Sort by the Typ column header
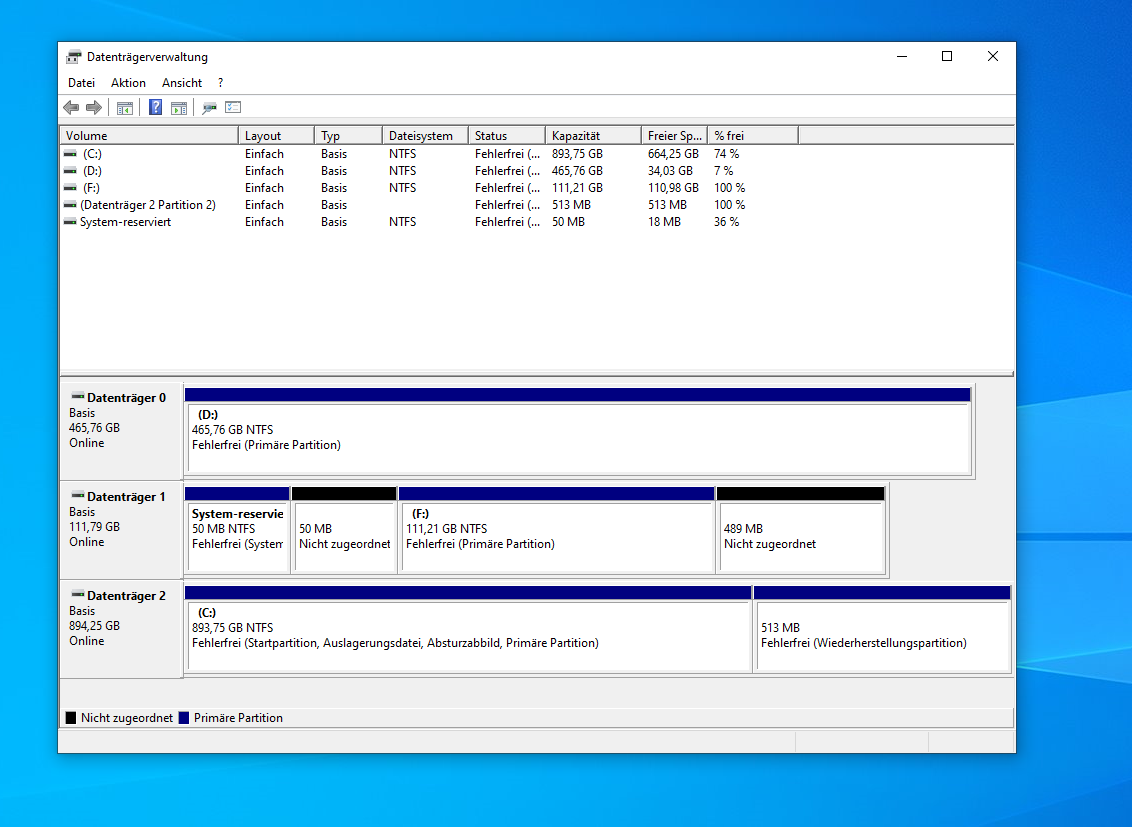 pyautogui.click(x=349, y=136)
